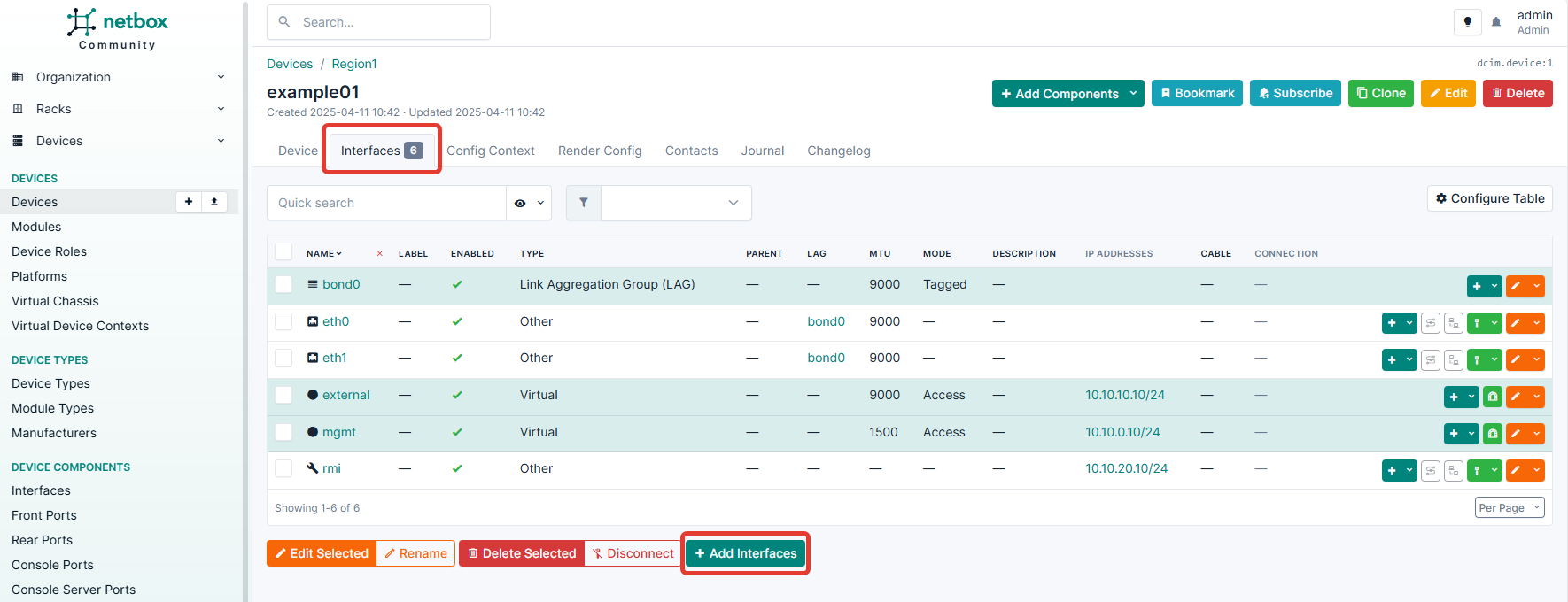
Task: Click the import icon next to Devices in sidebar
Action: (x=214, y=202)
